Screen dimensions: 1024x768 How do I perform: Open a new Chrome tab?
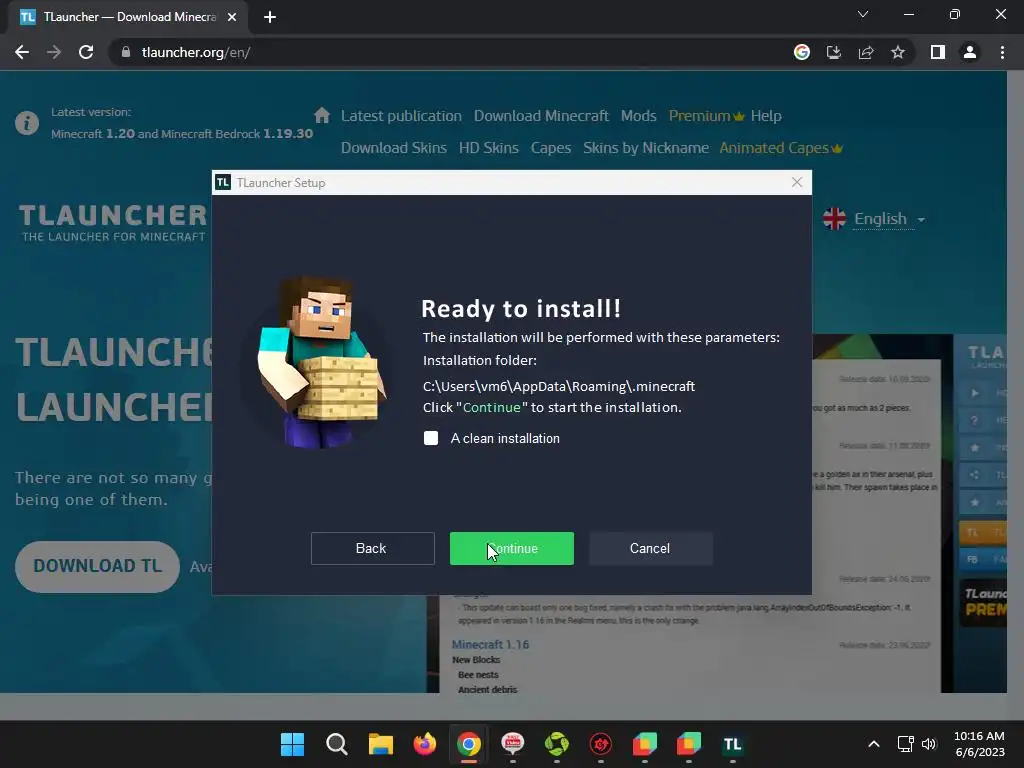tap(270, 17)
